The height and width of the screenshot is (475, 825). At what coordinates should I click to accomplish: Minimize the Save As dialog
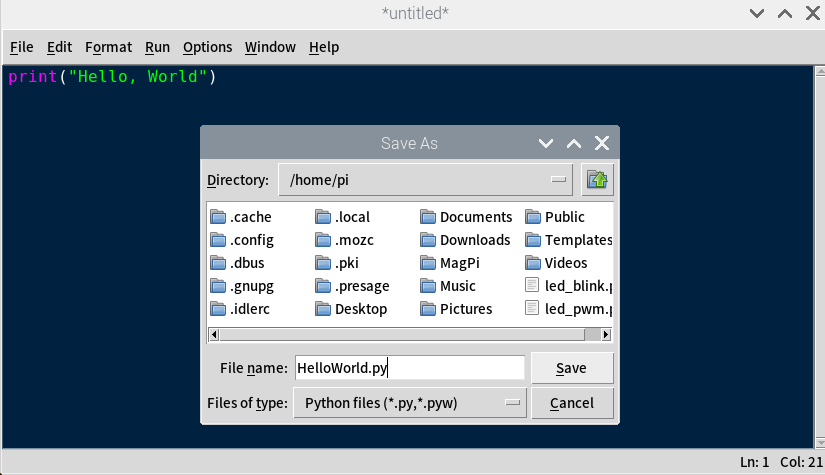(546, 143)
